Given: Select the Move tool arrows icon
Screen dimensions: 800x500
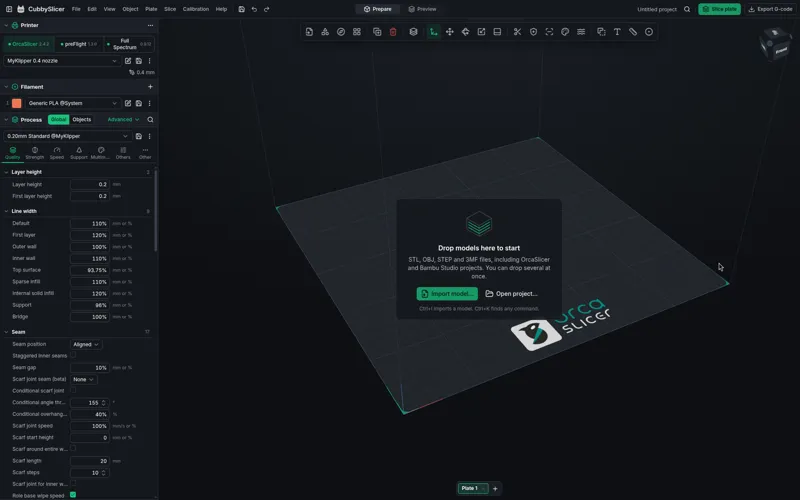Looking at the screenshot, I should click(x=449, y=32).
